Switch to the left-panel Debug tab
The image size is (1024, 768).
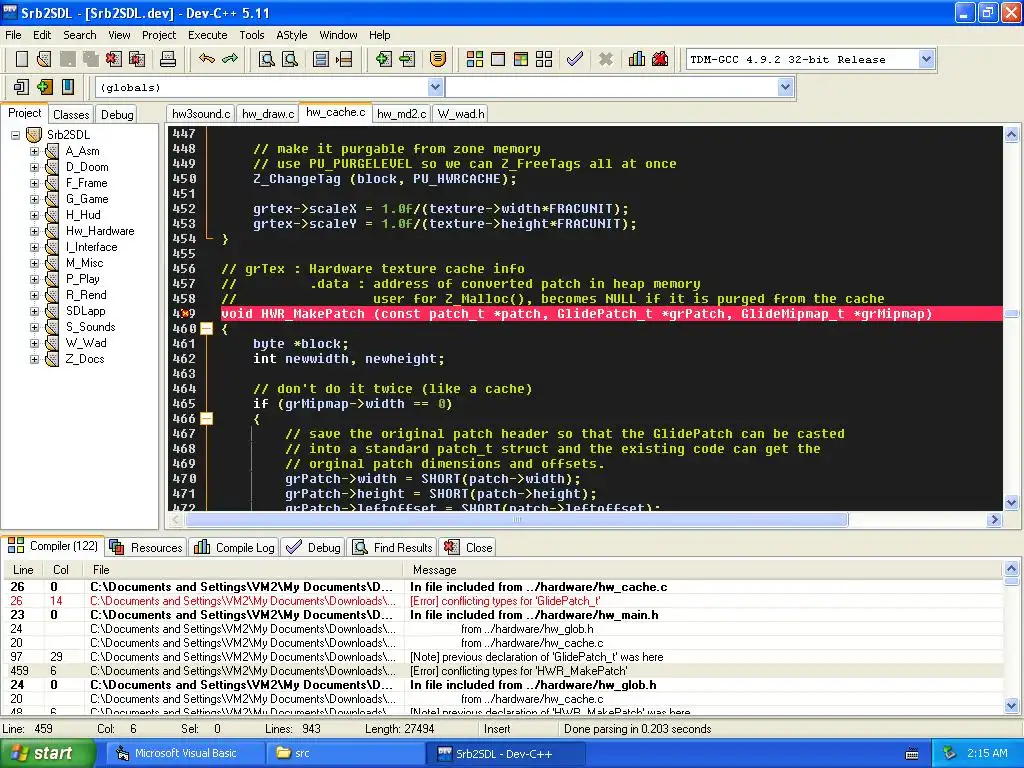coord(117,114)
